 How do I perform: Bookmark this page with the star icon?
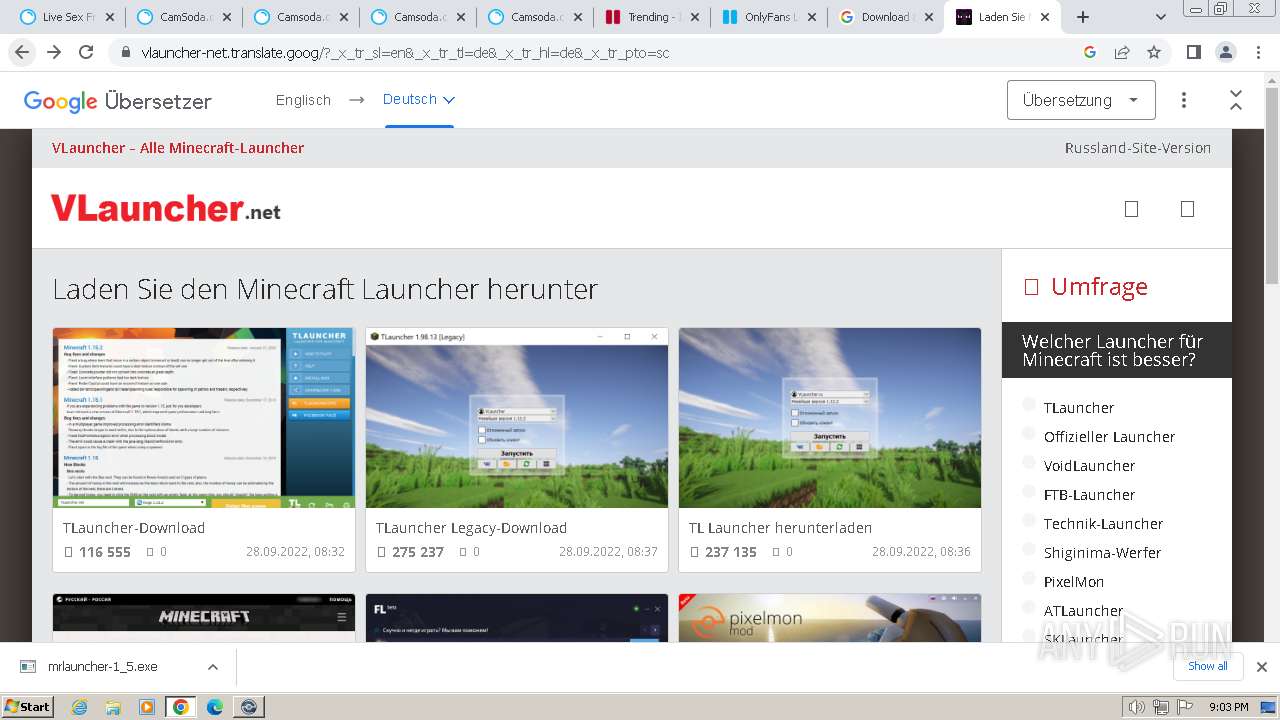click(x=1154, y=52)
